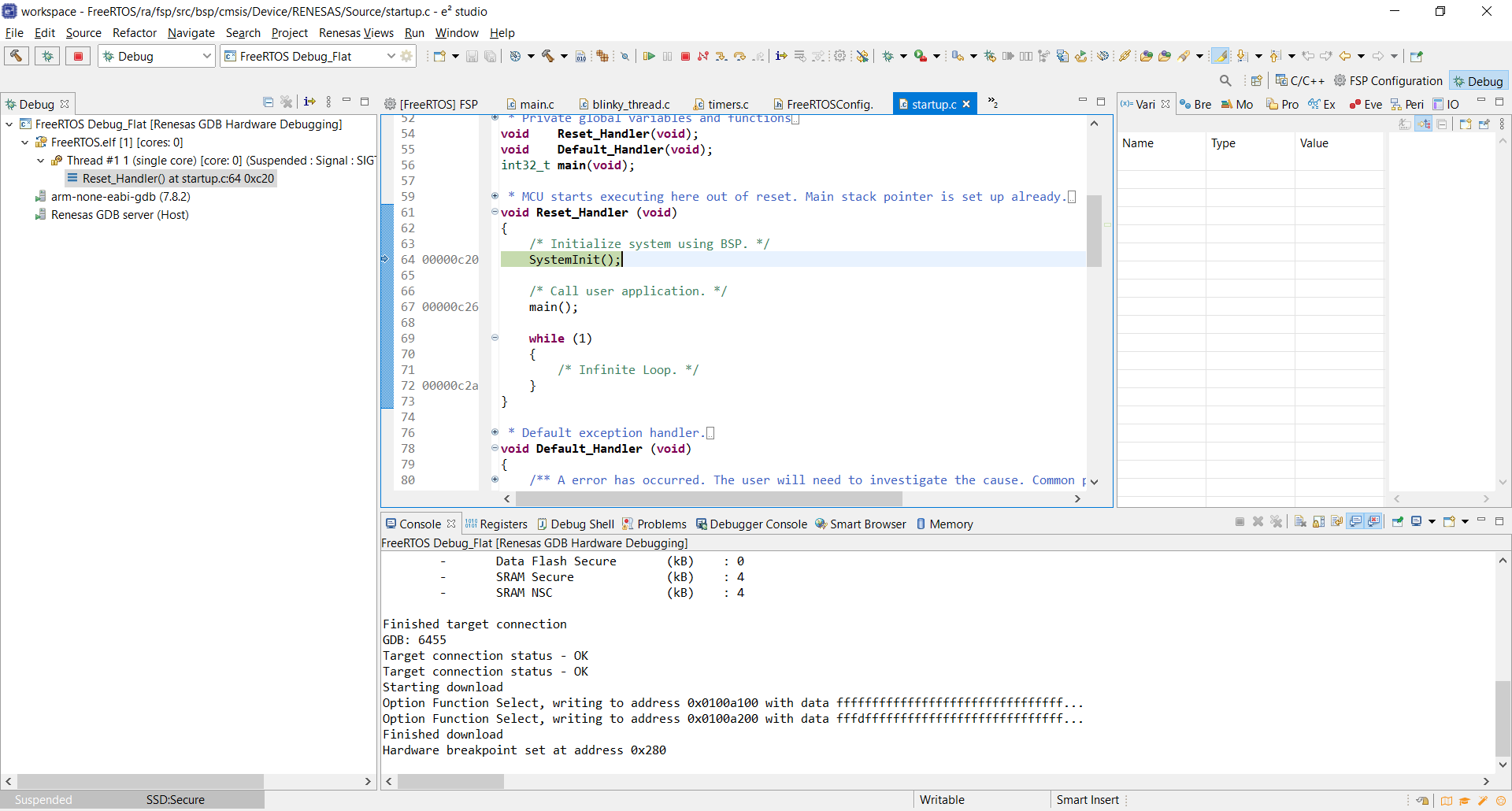Open the Problems tab
The height and width of the screenshot is (811, 1512).
654,524
